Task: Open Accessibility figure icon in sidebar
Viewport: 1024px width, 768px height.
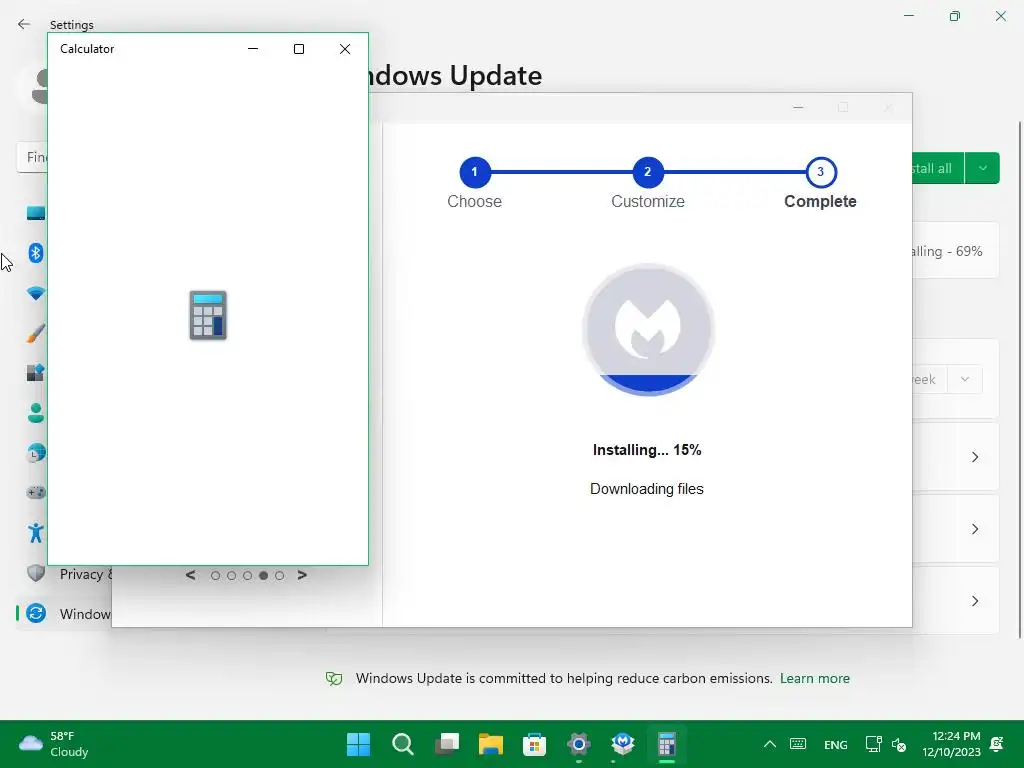Action: [x=36, y=533]
